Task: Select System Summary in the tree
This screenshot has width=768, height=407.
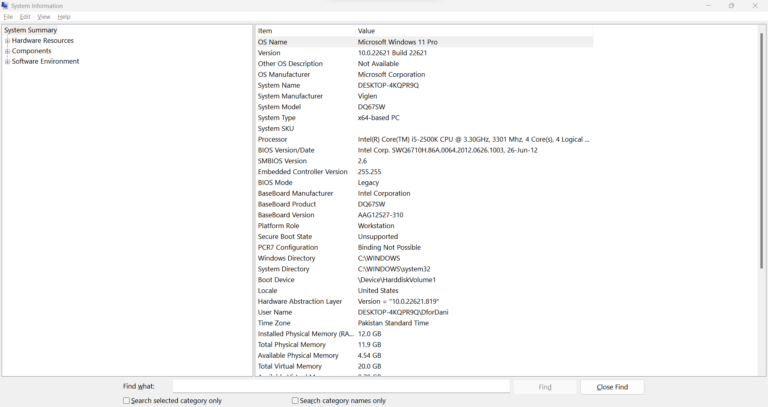Action: [31, 30]
